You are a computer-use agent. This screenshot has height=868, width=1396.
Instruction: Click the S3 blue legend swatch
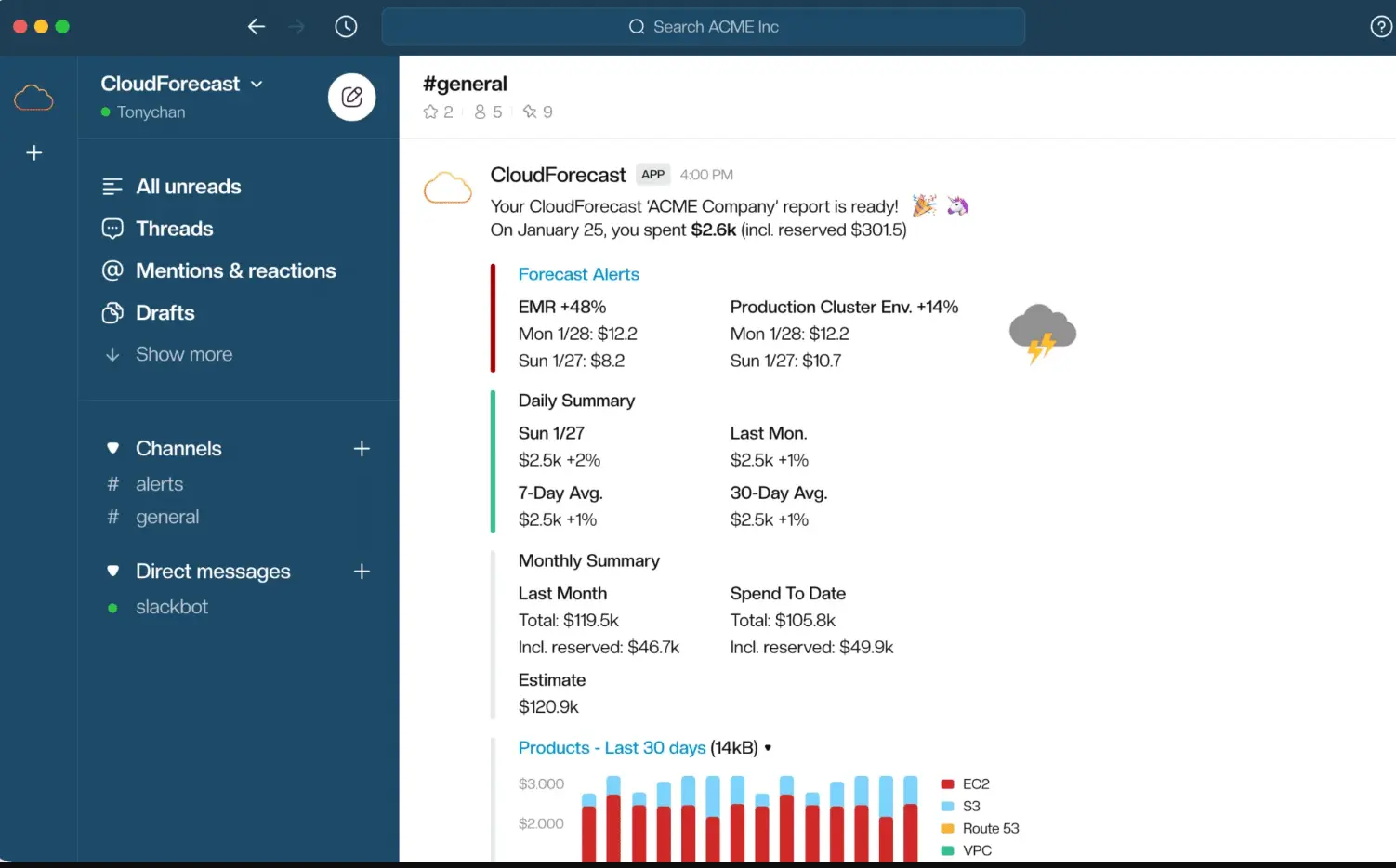tap(948, 807)
